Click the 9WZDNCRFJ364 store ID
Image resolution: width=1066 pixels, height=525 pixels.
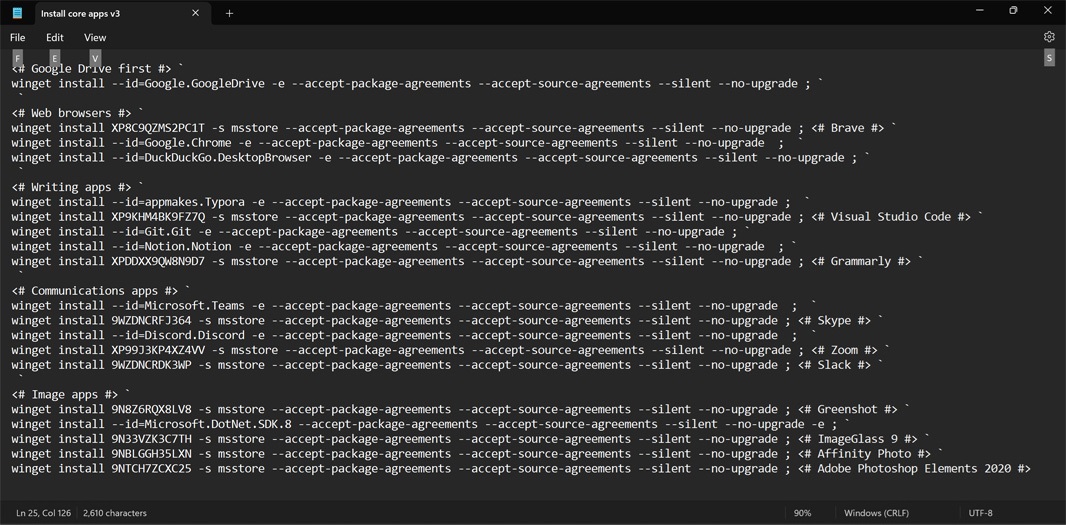click(x=152, y=320)
